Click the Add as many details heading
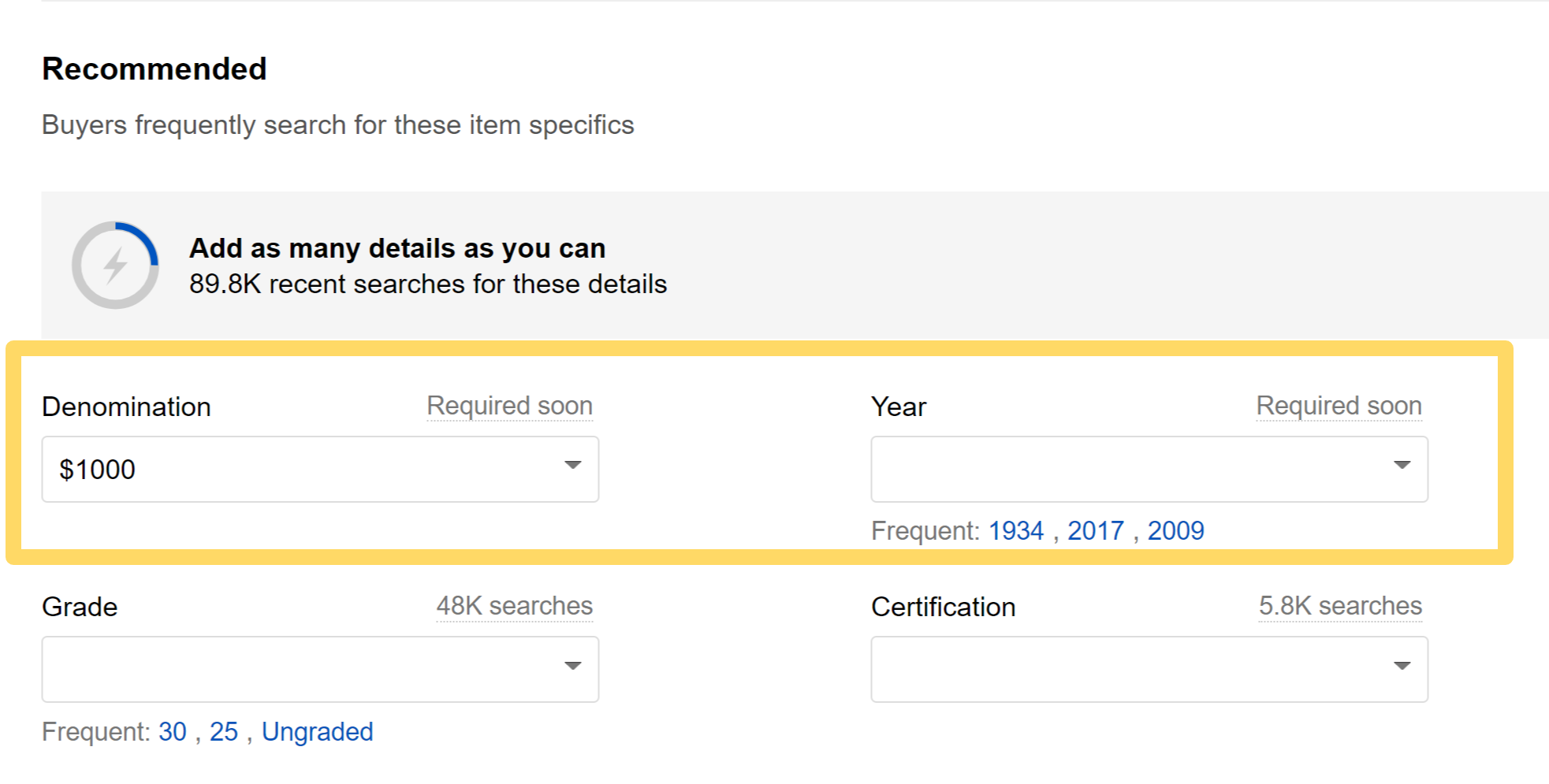 coord(397,248)
